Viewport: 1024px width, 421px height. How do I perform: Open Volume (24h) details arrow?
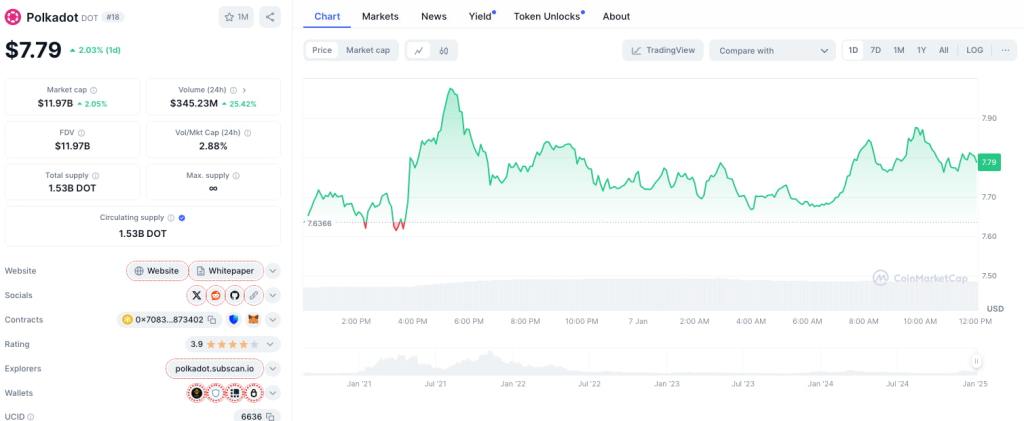(244, 90)
